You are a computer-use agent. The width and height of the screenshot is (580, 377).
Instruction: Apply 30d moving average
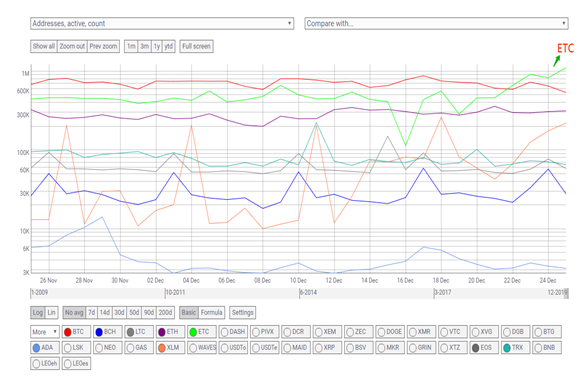click(119, 313)
